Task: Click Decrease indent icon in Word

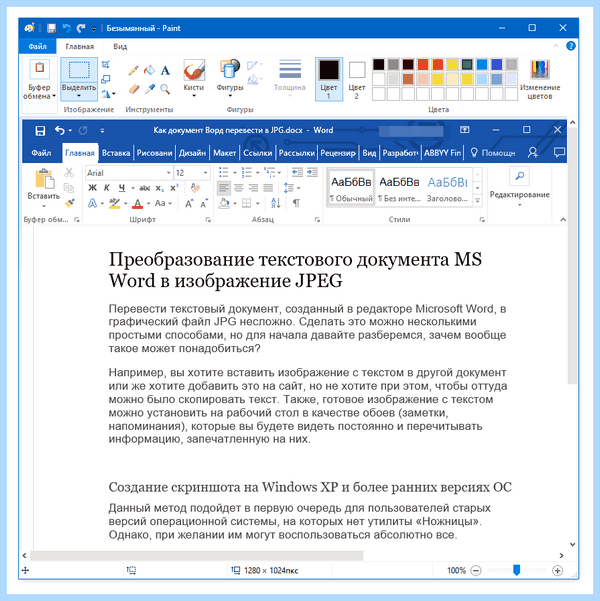Action: tap(297, 172)
